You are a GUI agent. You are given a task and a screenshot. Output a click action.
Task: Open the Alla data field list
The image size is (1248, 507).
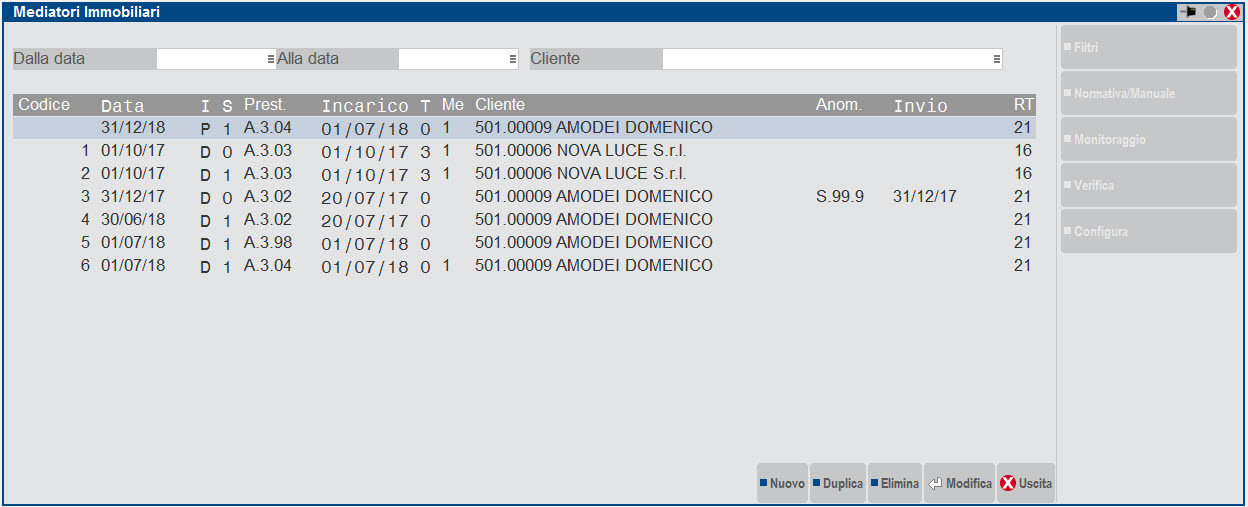pyautogui.click(x=512, y=59)
